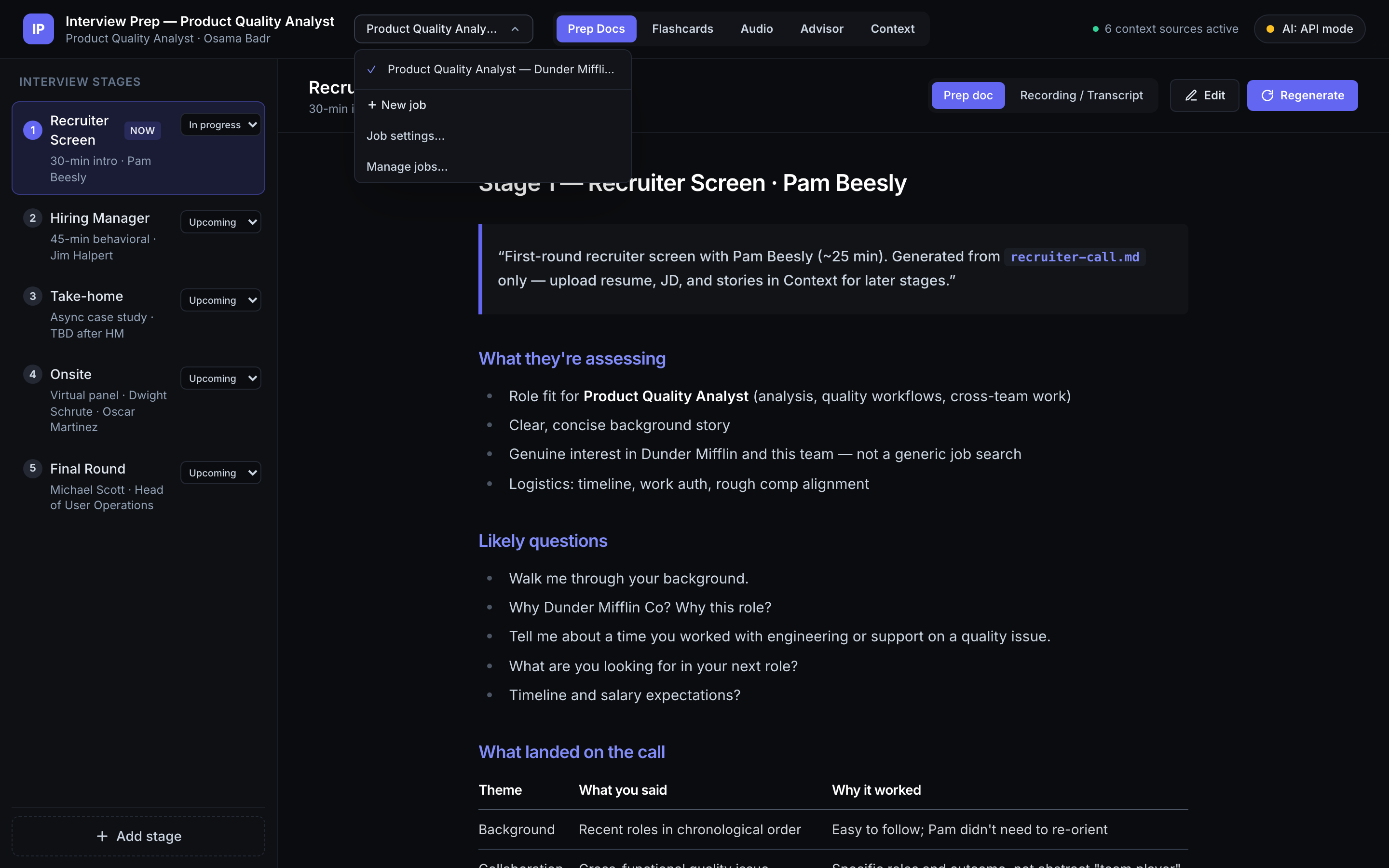Viewport: 1389px width, 868px height.
Task: Click the AI: API mode pill
Action: pyautogui.click(x=1309, y=29)
